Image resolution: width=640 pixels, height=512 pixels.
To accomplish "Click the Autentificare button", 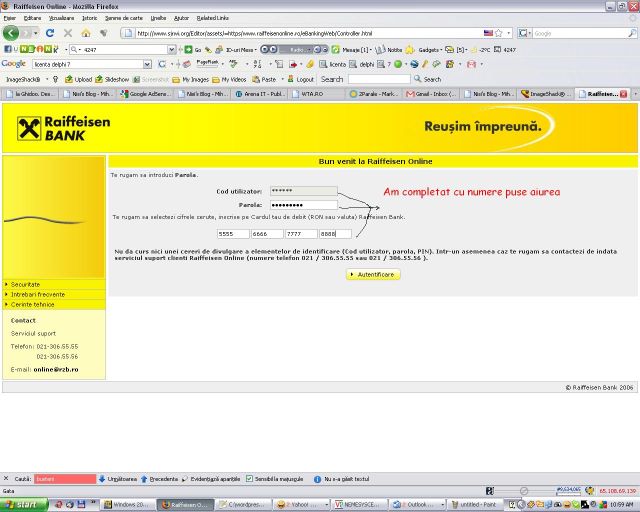I will click(373, 274).
